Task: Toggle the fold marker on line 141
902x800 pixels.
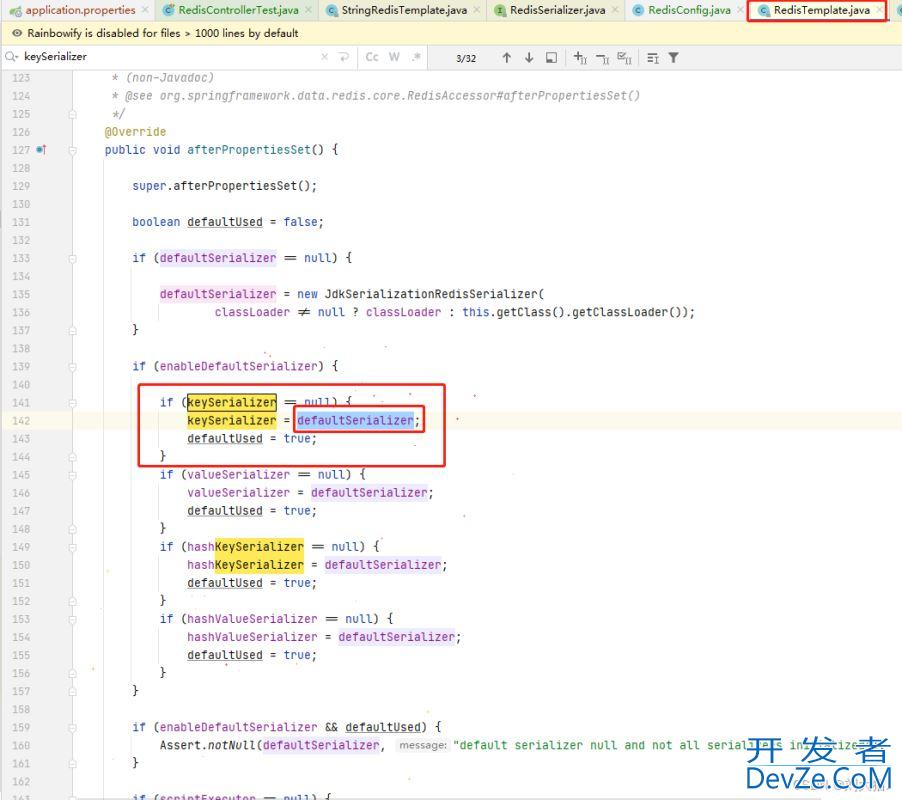Action: [72, 403]
